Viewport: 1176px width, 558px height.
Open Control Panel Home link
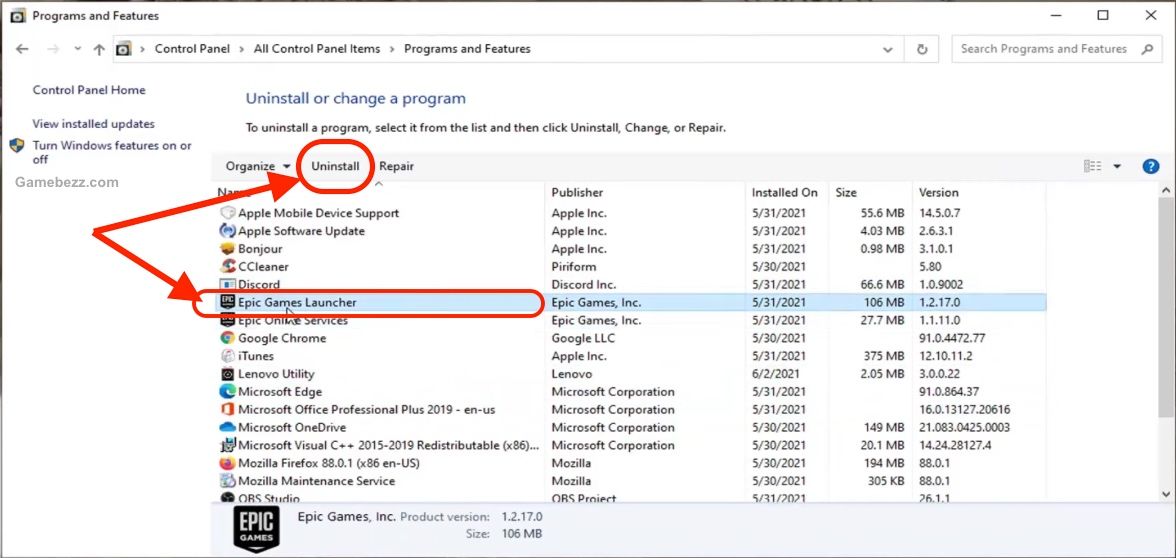coord(89,90)
